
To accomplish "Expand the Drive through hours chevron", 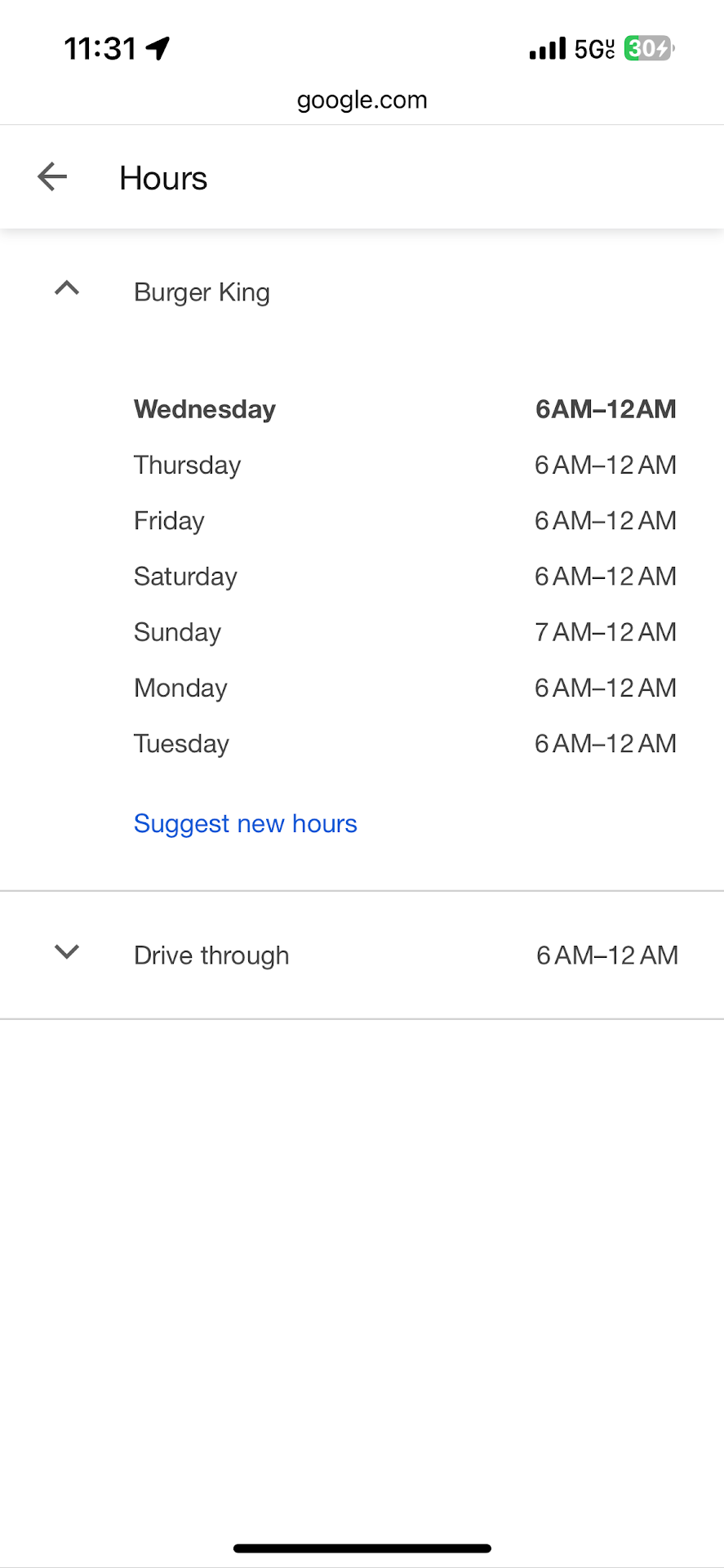I will pyautogui.click(x=67, y=951).
